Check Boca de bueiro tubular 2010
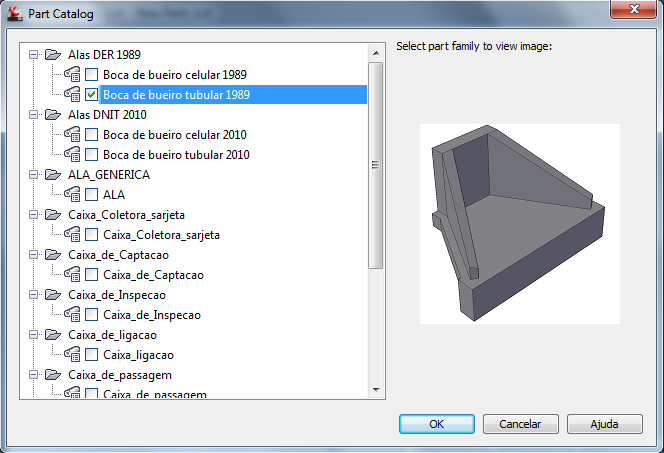Viewport: 664px width, 453px height. pyautogui.click(x=91, y=155)
